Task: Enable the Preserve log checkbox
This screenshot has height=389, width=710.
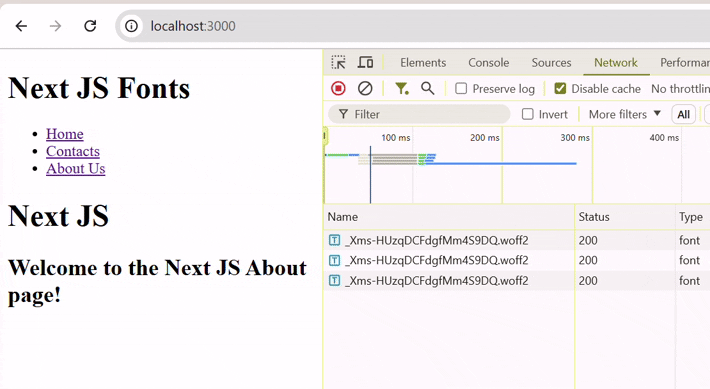Action: 461,88
